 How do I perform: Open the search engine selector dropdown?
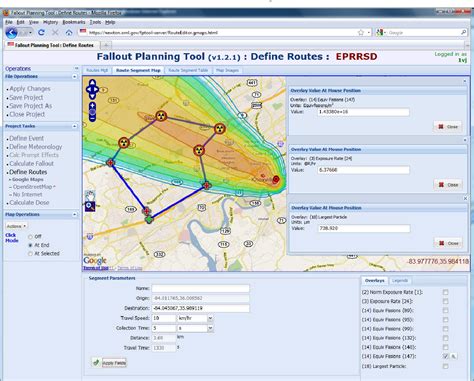pyautogui.click(x=381, y=33)
